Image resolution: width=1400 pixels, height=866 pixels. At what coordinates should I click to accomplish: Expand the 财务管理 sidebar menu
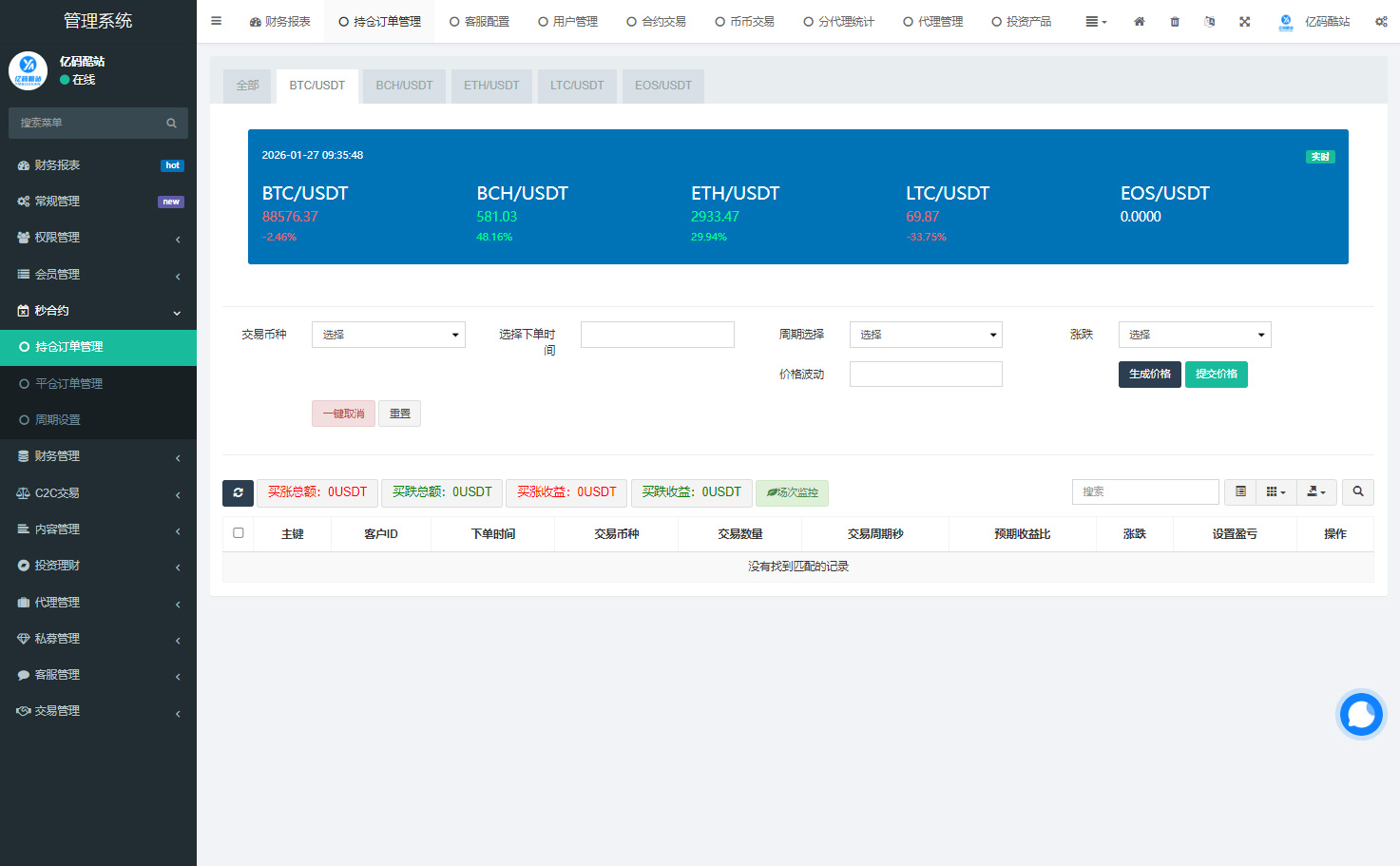tap(98, 456)
